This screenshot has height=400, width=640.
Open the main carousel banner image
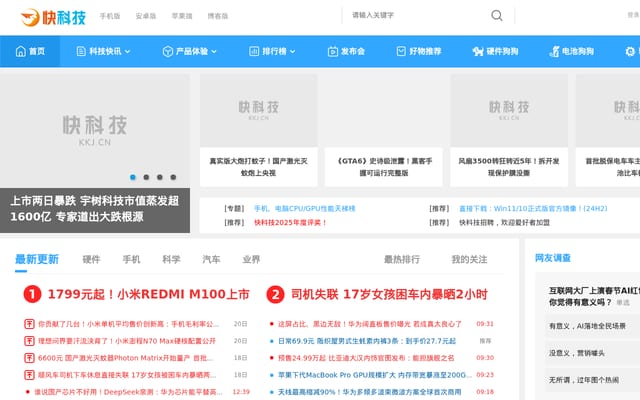click(95, 131)
